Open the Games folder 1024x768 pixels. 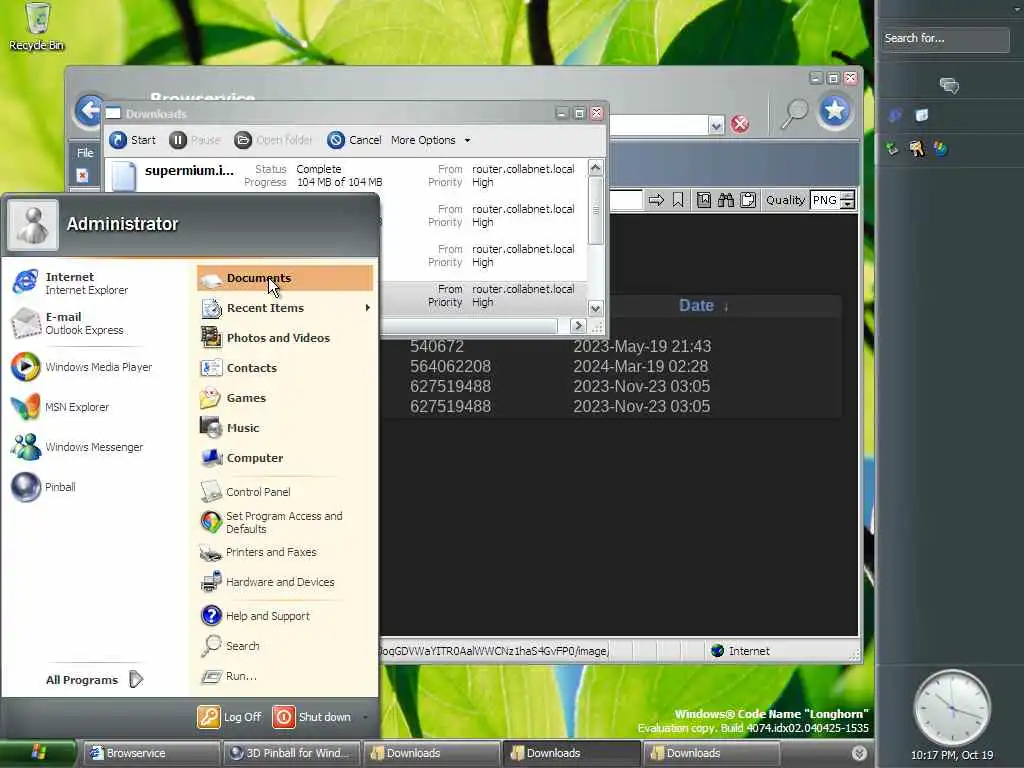pos(285,398)
